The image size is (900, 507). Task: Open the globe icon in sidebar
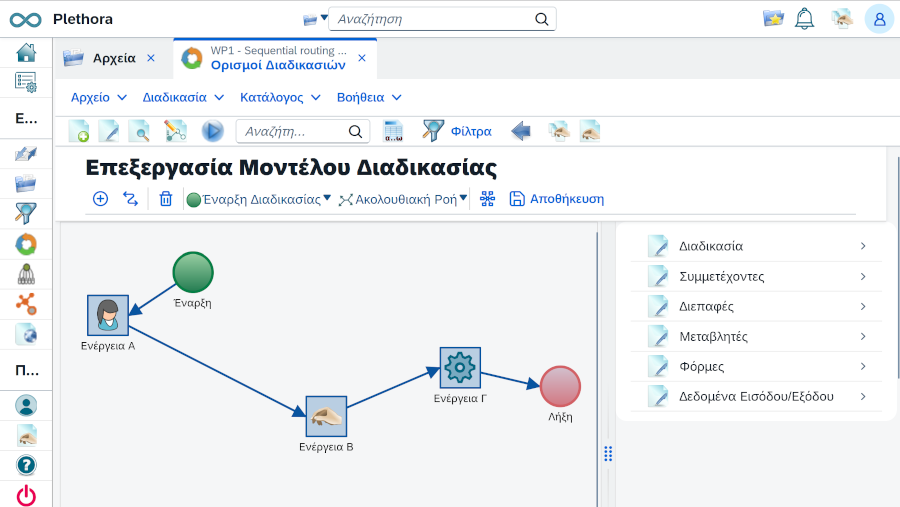click(x=26, y=334)
